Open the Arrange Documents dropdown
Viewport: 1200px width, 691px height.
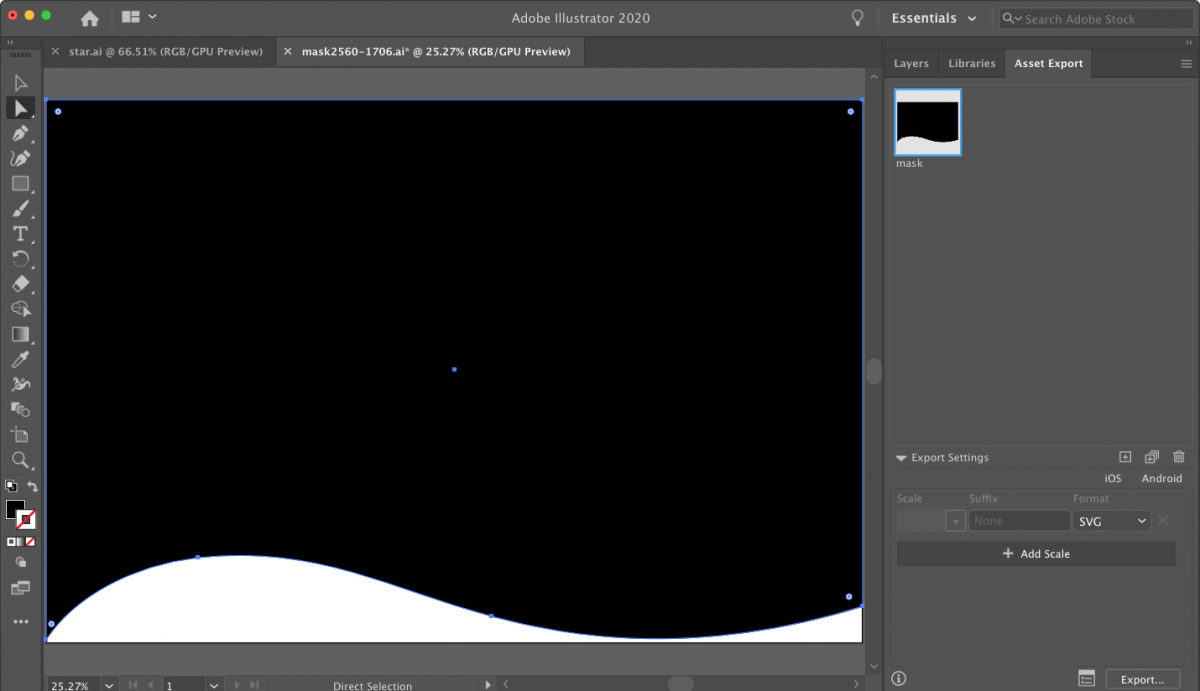pos(139,17)
